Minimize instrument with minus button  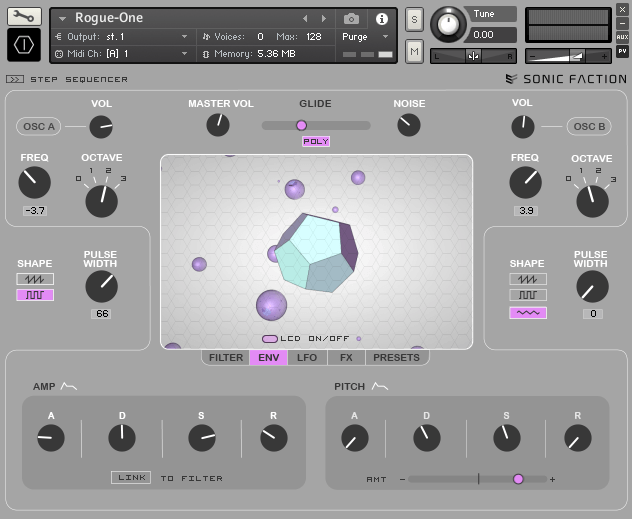[x=622, y=23]
